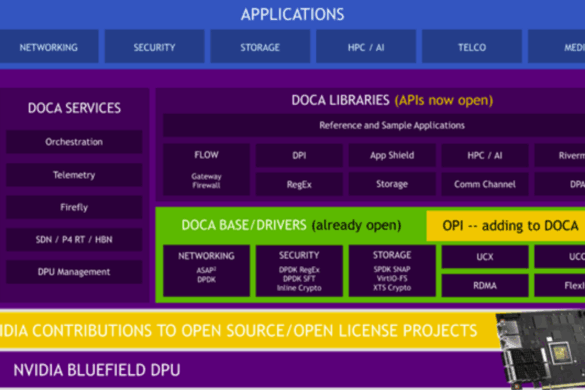Click the APPLICATIONS heading
The image size is (585, 390).
click(x=292, y=15)
